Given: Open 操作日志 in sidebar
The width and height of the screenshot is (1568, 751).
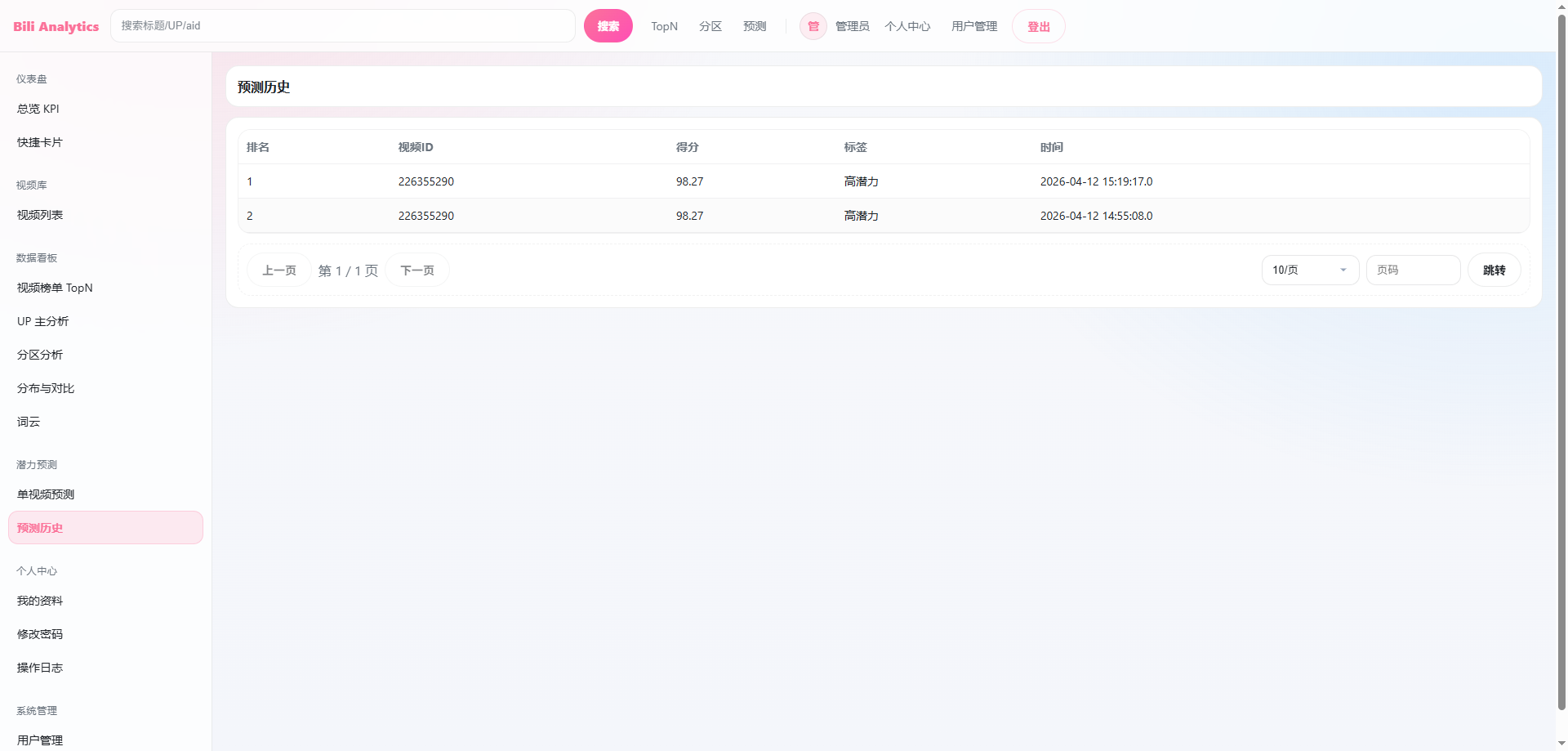Looking at the screenshot, I should [40, 668].
